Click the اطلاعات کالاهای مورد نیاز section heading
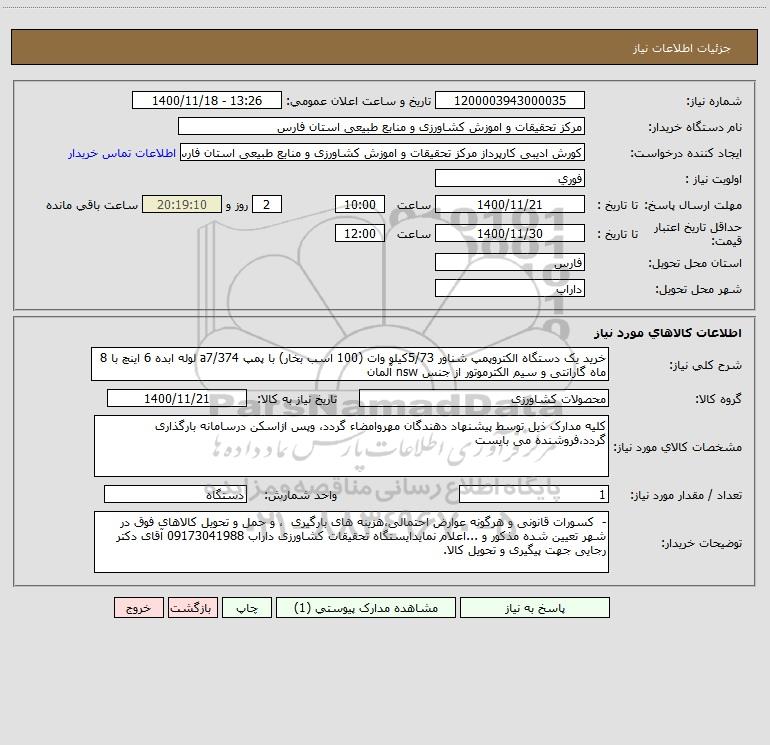This screenshot has width=770, height=745. coord(668,333)
